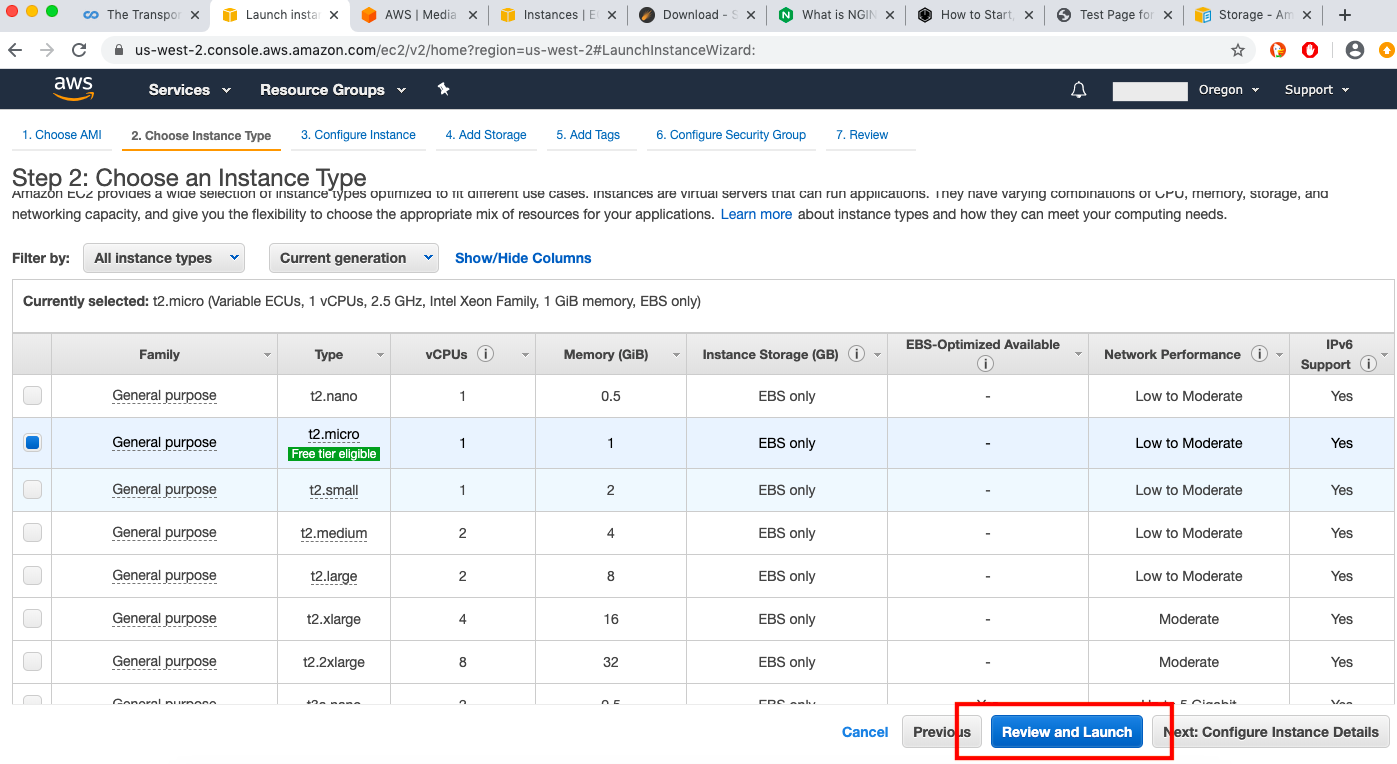Click the browser forward arrow
Screen dimensions: 1397x764
[47, 50]
